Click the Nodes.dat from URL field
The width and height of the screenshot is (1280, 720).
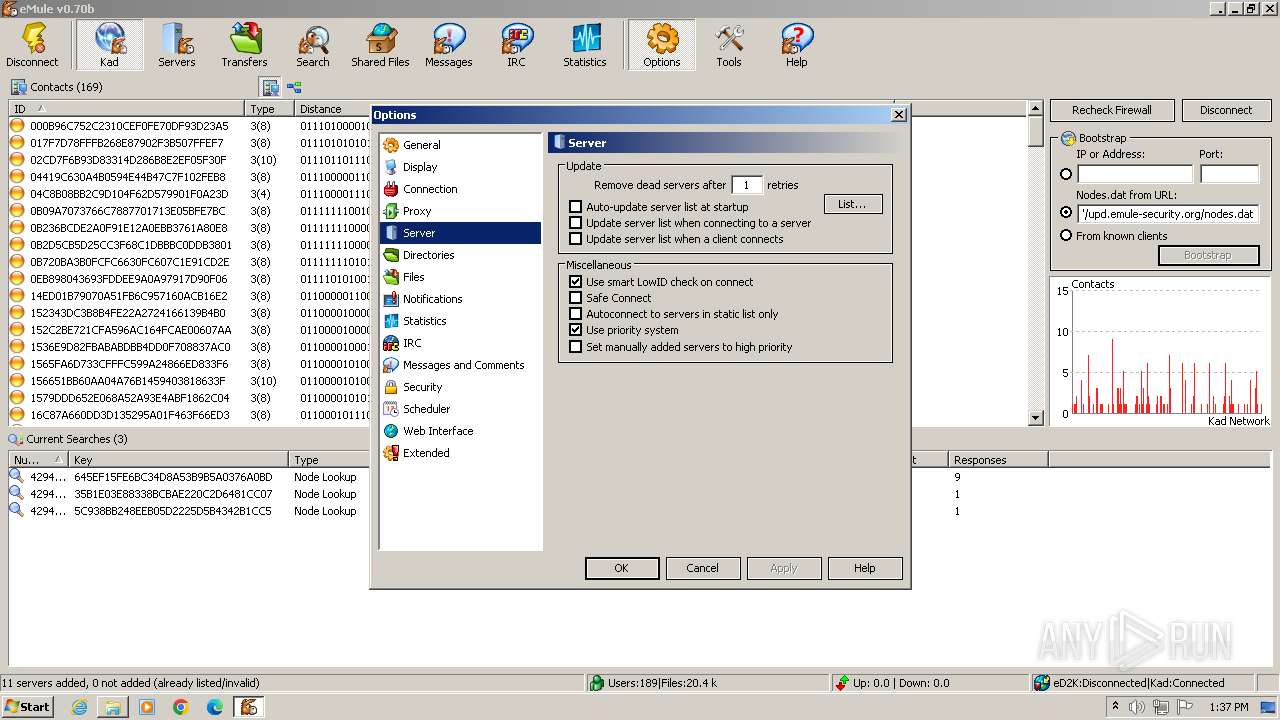coord(1168,213)
